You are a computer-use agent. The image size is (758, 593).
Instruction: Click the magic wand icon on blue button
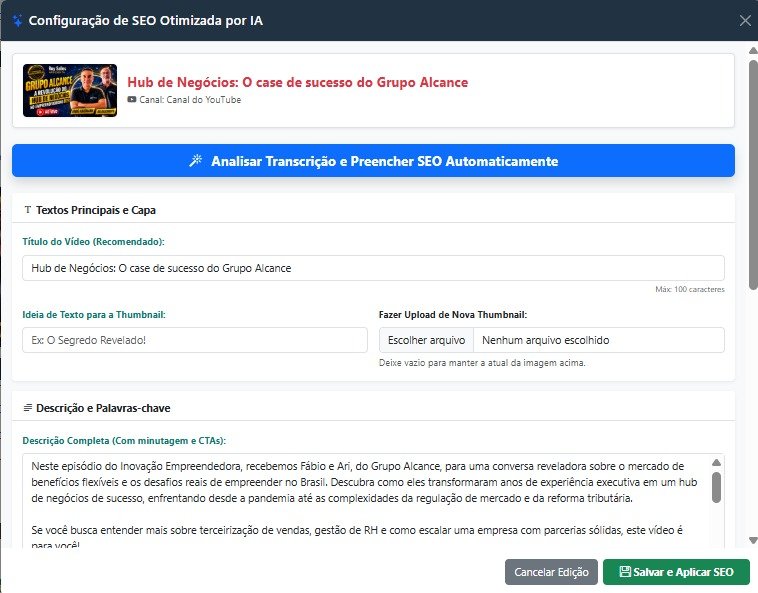tap(196, 160)
